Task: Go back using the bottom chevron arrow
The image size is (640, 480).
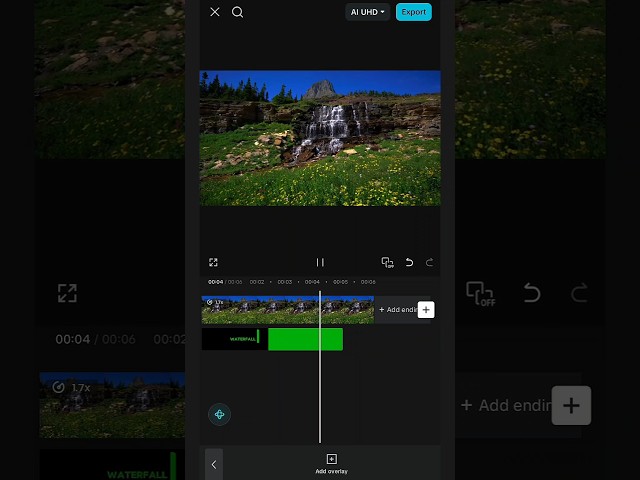Action: click(214, 464)
